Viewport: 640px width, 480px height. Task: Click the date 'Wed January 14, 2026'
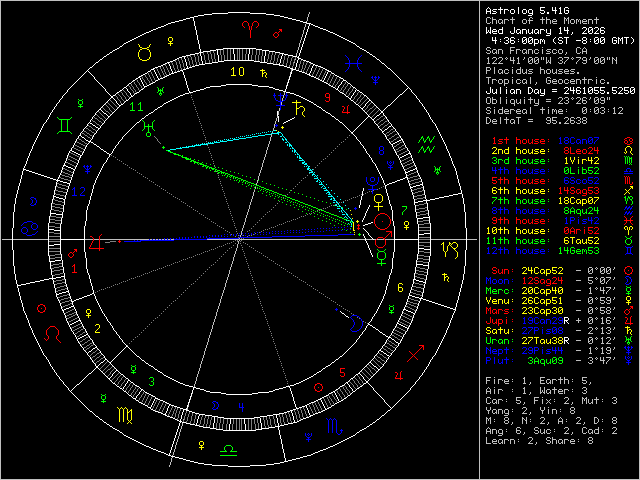[545, 31]
